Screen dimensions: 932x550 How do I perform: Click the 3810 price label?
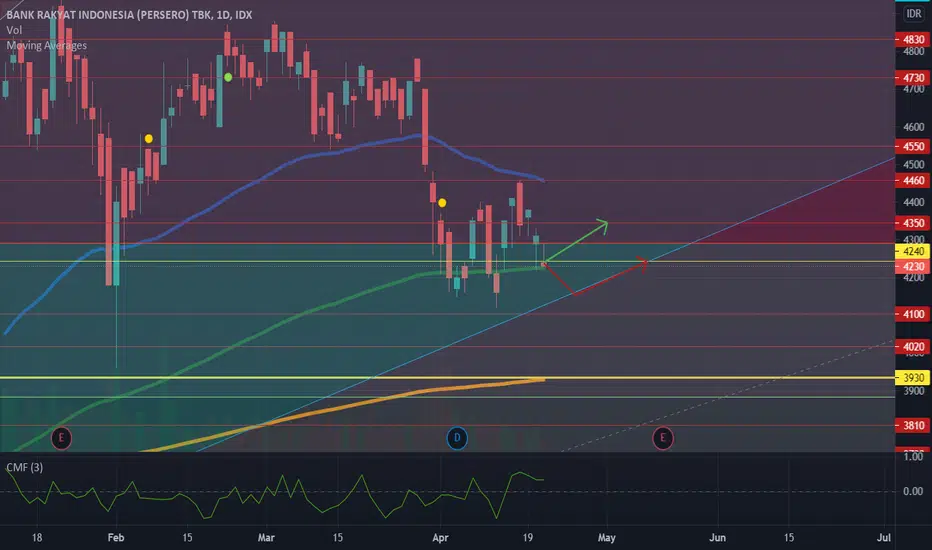tap(913, 425)
